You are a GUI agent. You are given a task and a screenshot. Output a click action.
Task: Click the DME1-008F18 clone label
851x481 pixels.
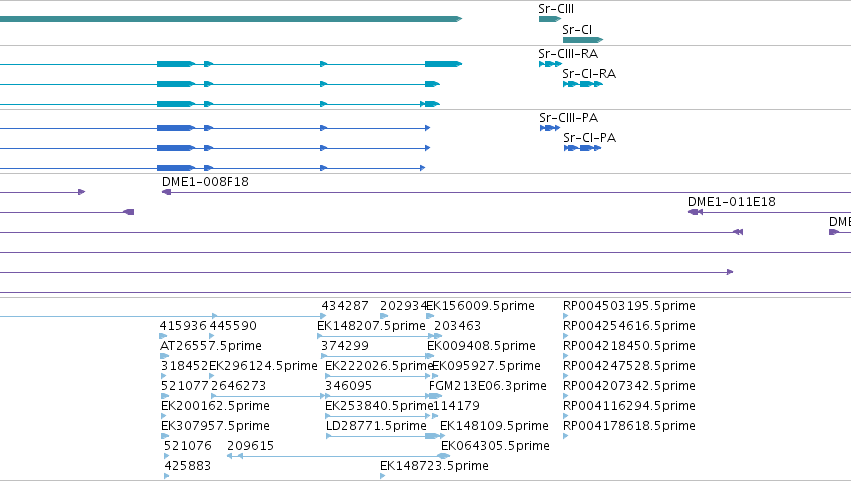[x=205, y=182]
